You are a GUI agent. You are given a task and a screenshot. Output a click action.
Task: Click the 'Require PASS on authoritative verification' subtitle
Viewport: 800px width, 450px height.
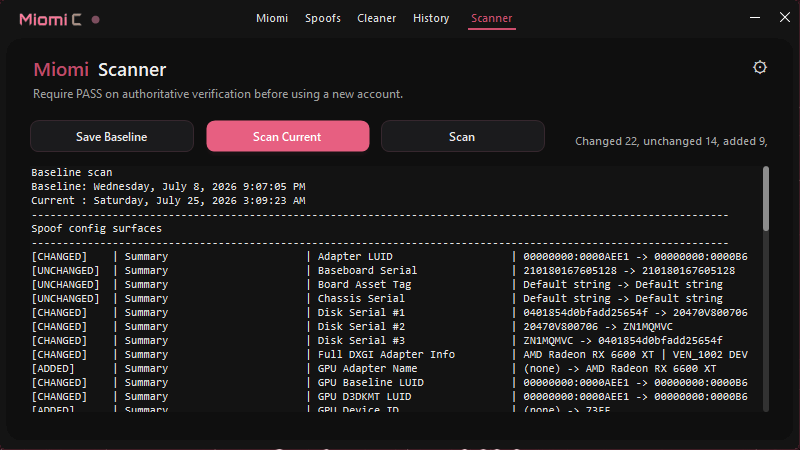(x=218, y=94)
